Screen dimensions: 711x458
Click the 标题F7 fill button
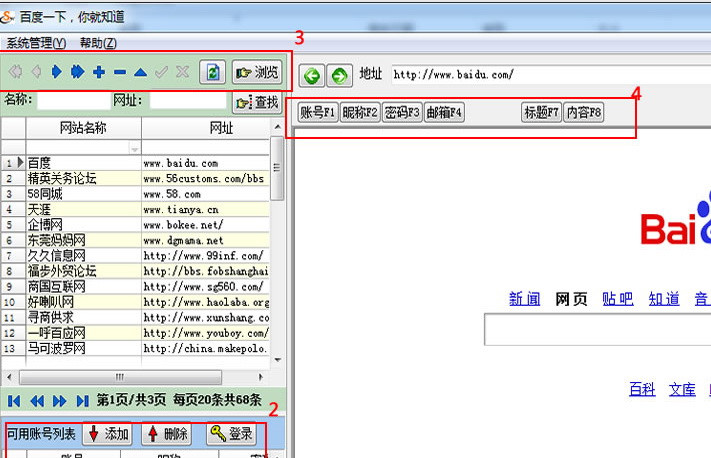click(541, 112)
